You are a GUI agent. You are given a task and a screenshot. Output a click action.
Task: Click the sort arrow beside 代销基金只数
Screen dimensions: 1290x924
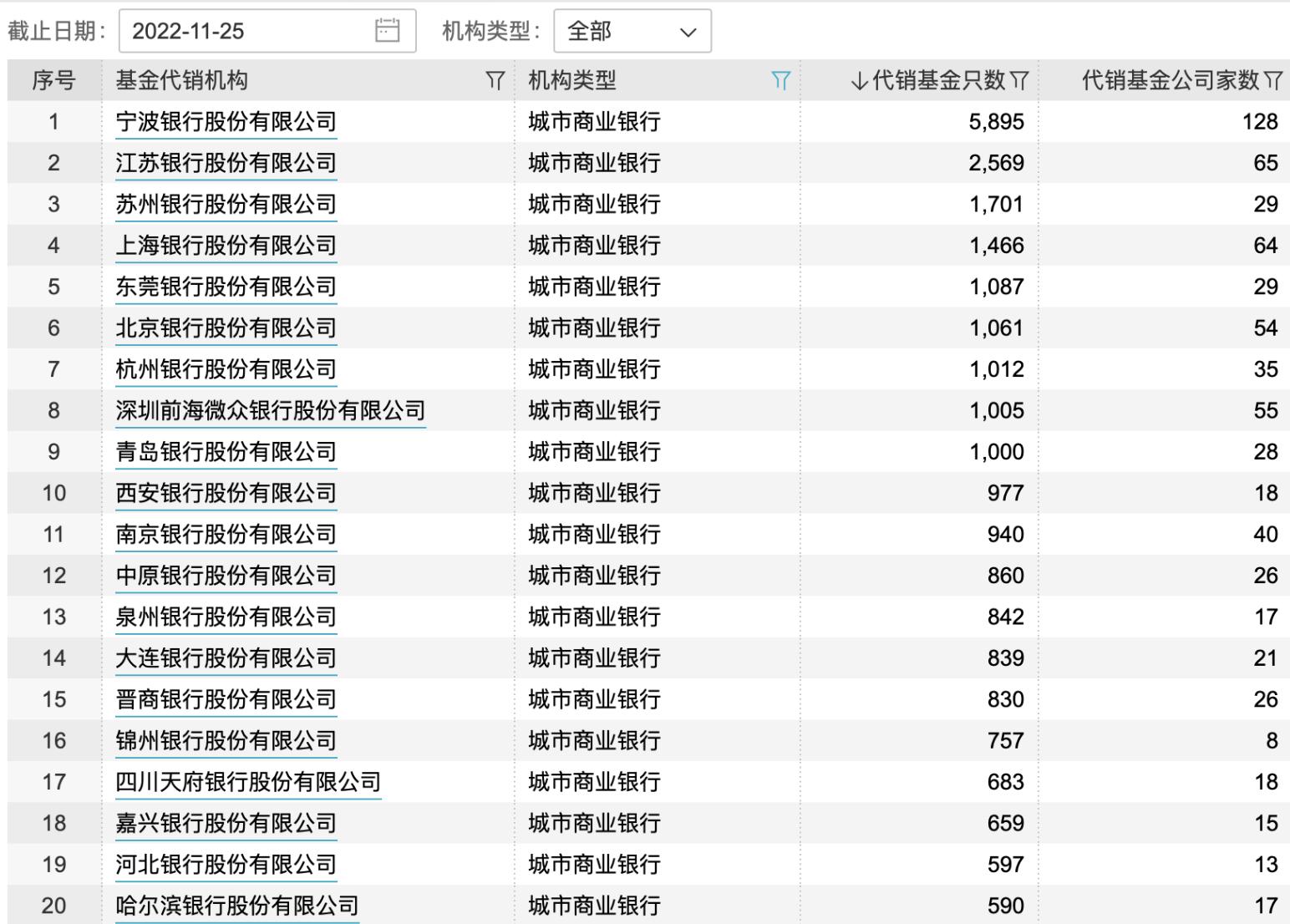point(859,80)
